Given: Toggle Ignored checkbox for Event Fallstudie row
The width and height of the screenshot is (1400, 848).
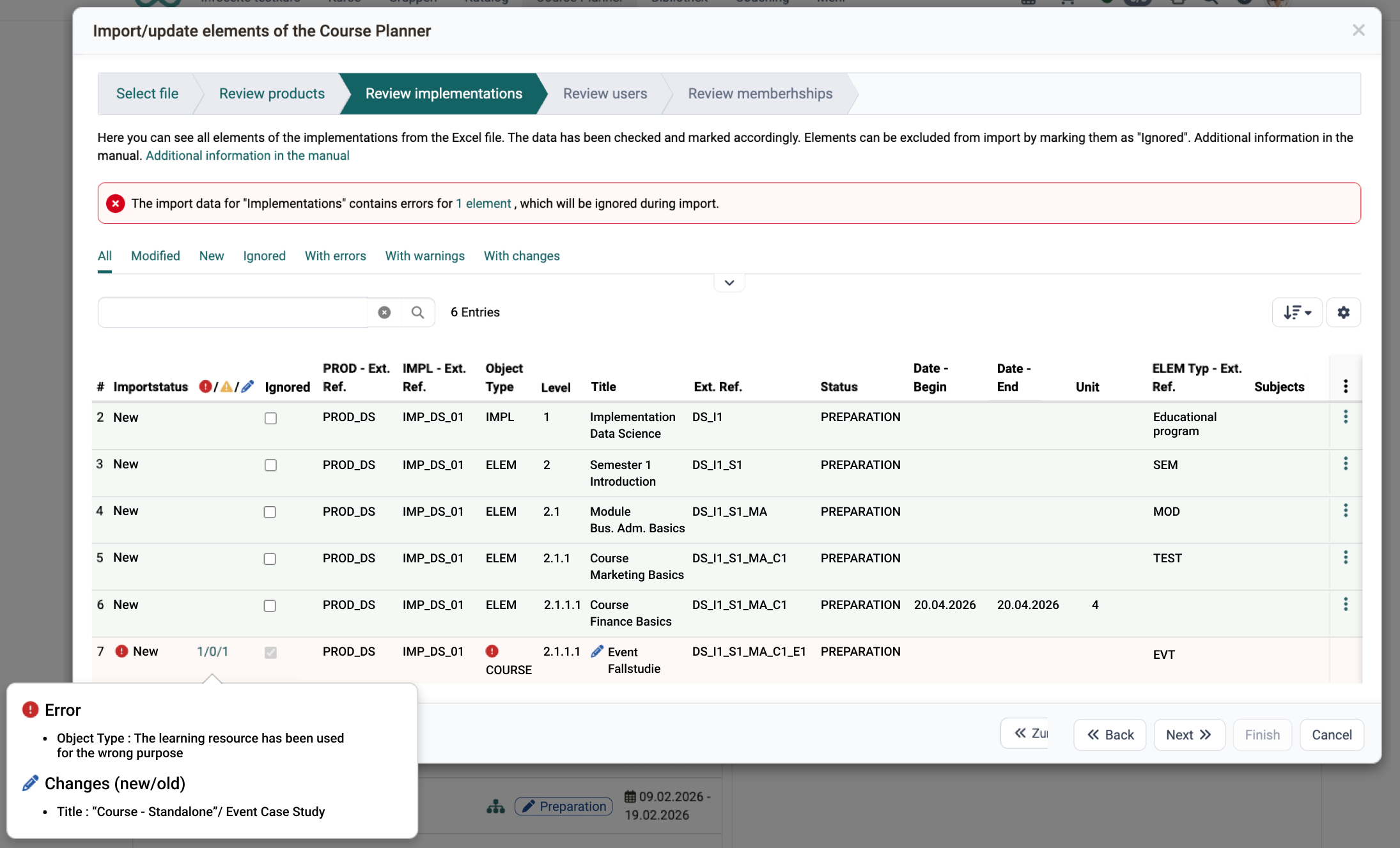Looking at the screenshot, I should 270,652.
